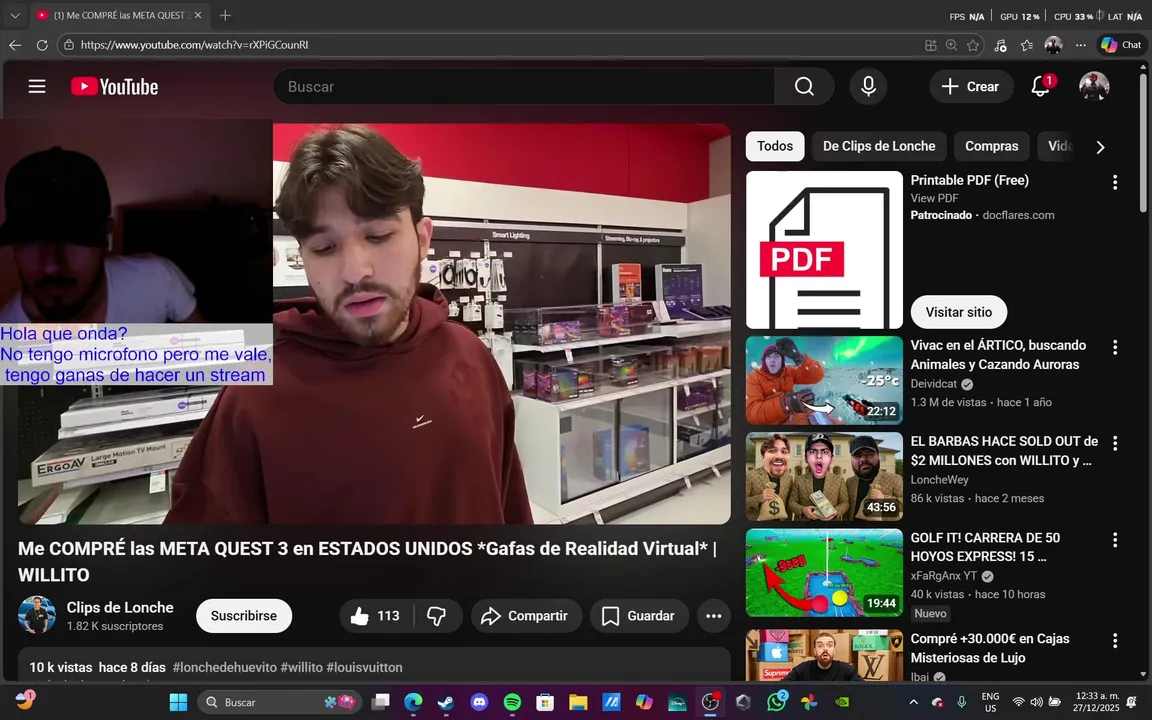Open more actions for the video
1152x720 pixels.
(713, 616)
